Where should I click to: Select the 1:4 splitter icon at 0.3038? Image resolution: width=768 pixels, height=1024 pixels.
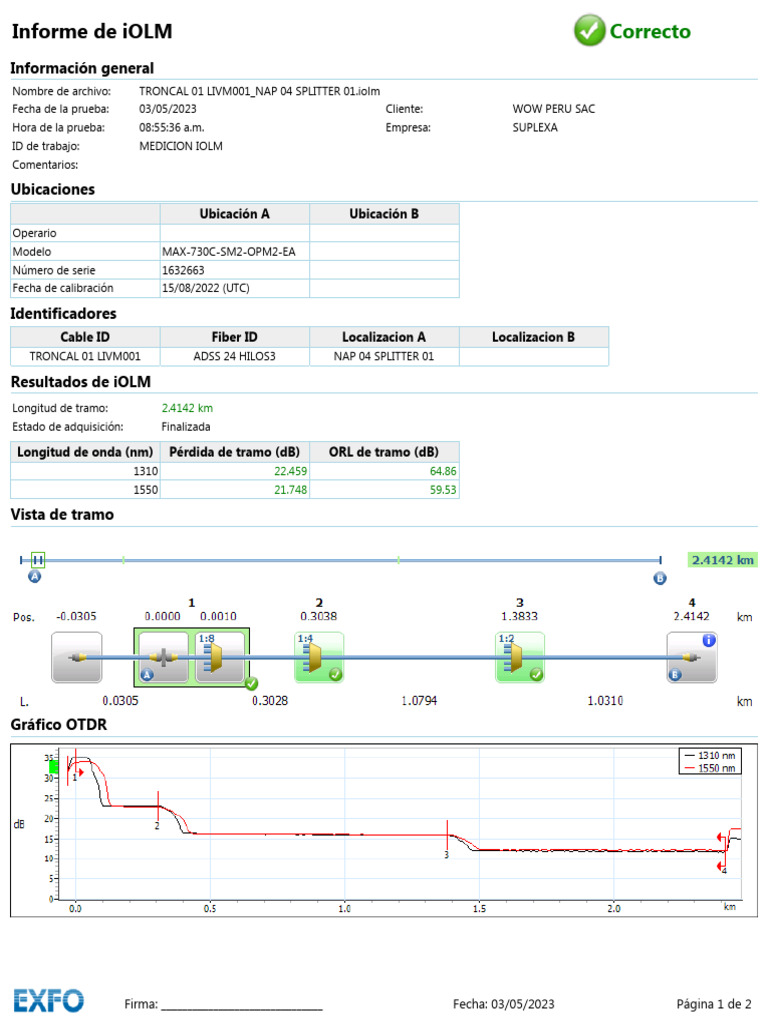tap(319, 657)
